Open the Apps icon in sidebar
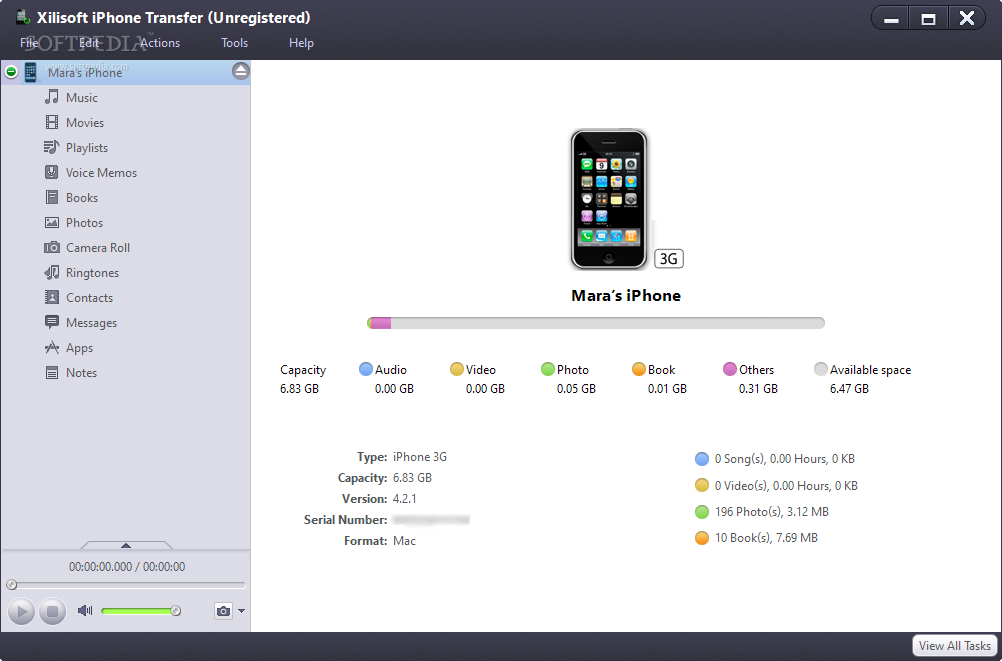This screenshot has height=661, width=1002. click(x=52, y=347)
